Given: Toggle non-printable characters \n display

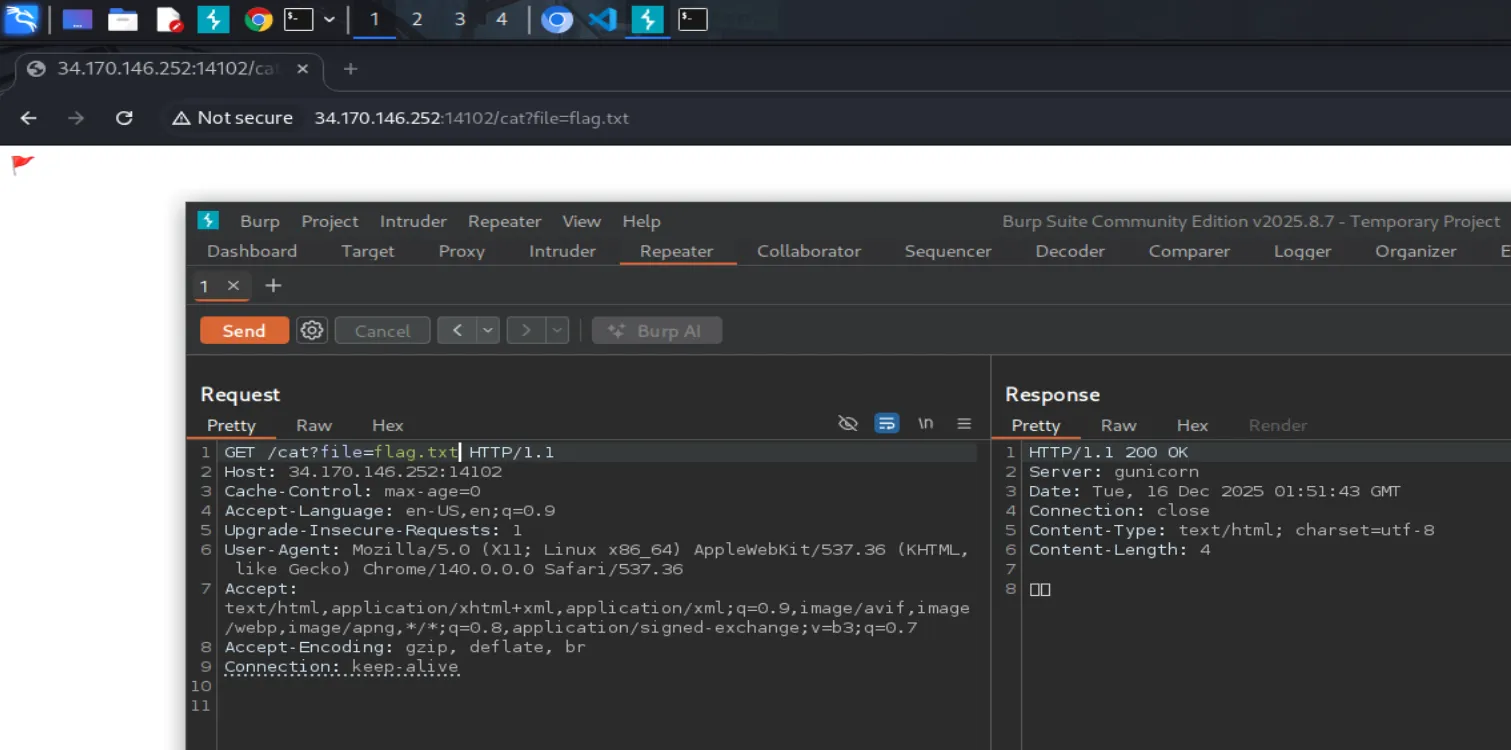Looking at the screenshot, I should (x=926, y=424).
